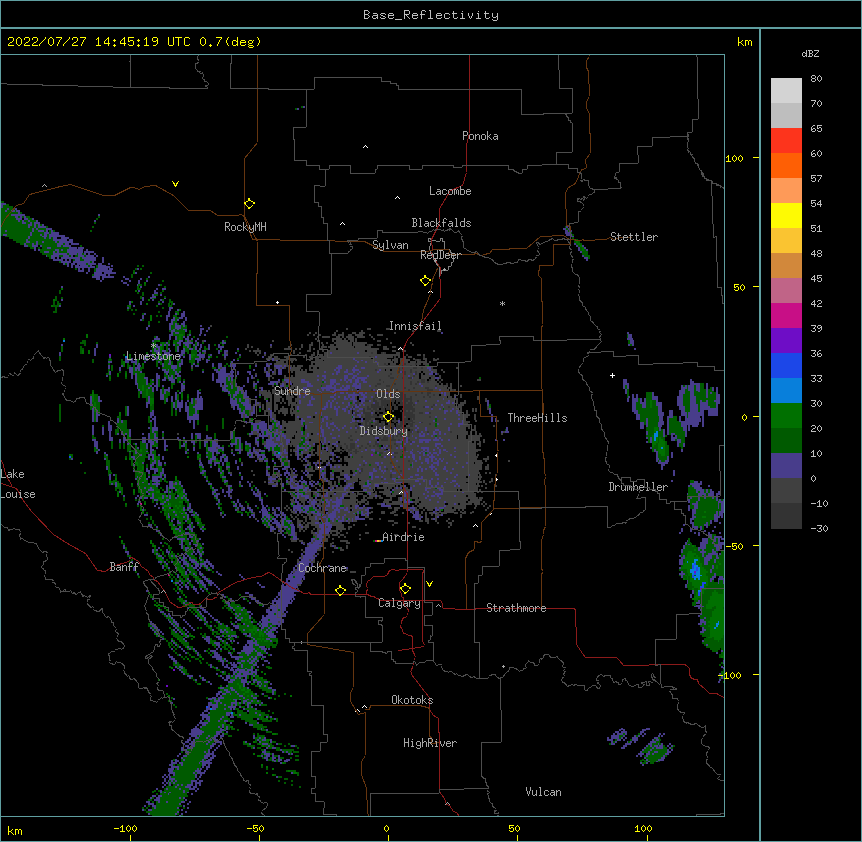This screenshot has height=842, width=862.
Task: Click the HighRiver town label
Action: click(x=430, y=743)
